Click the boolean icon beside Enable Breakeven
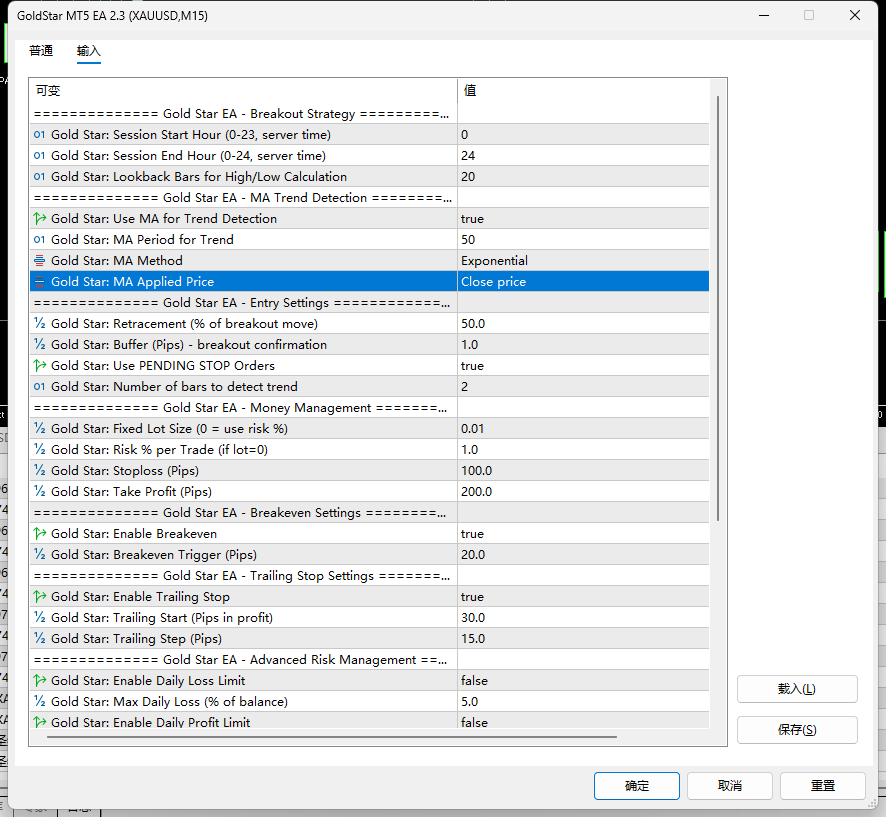 point(40,534)
